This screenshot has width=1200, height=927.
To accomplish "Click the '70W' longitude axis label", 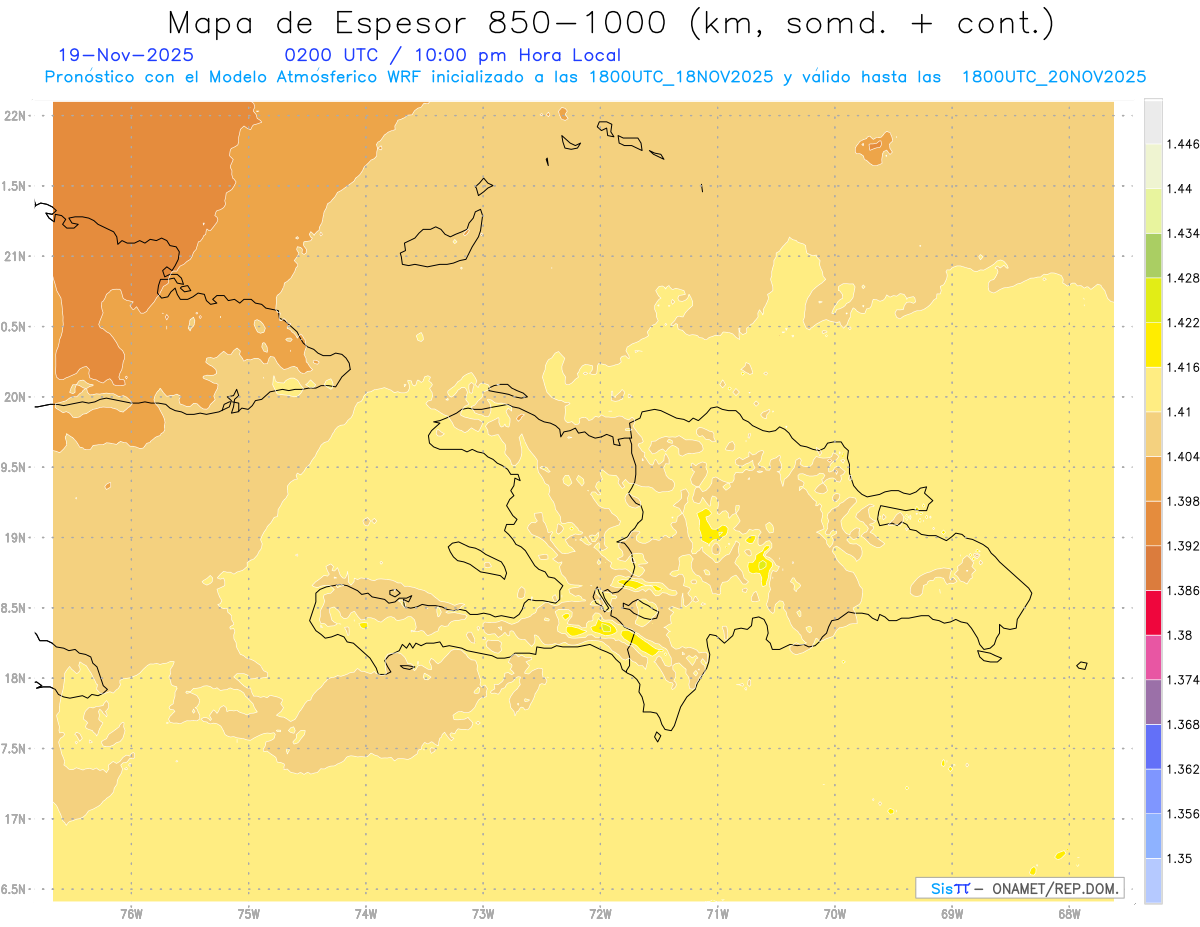I will point(835,913).
